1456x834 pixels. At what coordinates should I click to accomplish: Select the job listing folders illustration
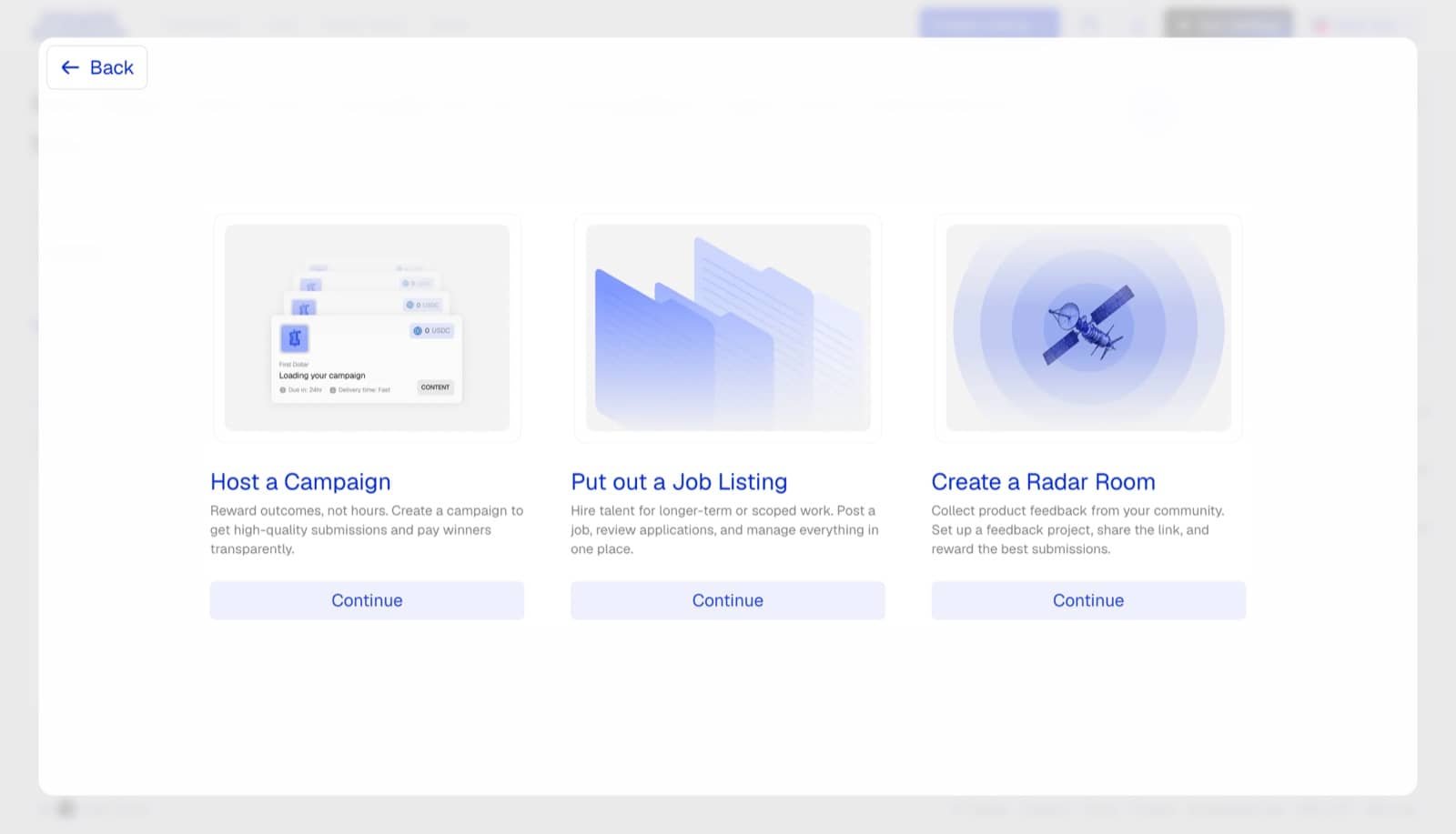click(728, 327)
